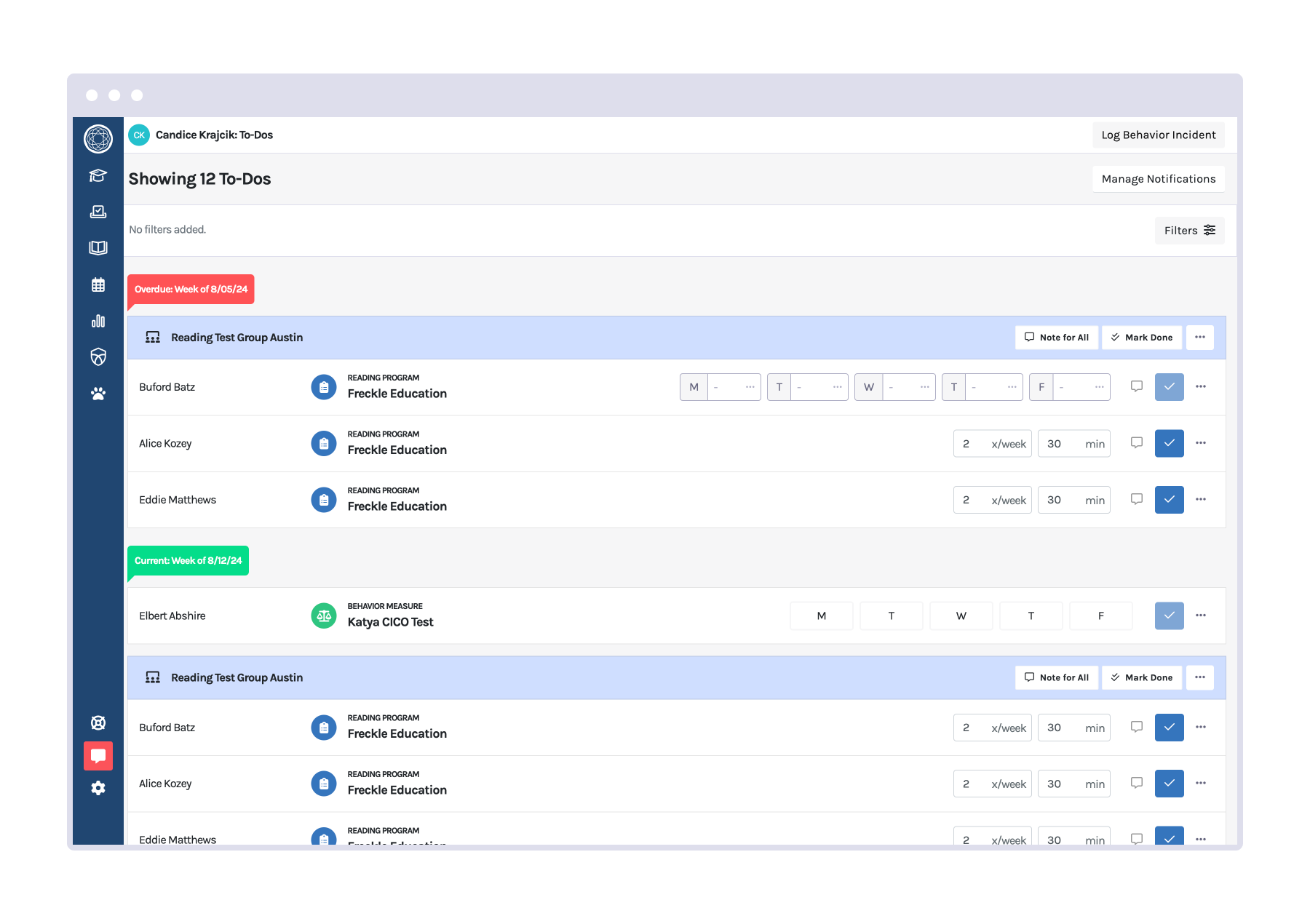Edit minutes field for current-week Buford Batz
Viewport: 1310px width, 924px height.
[1074, 728]
